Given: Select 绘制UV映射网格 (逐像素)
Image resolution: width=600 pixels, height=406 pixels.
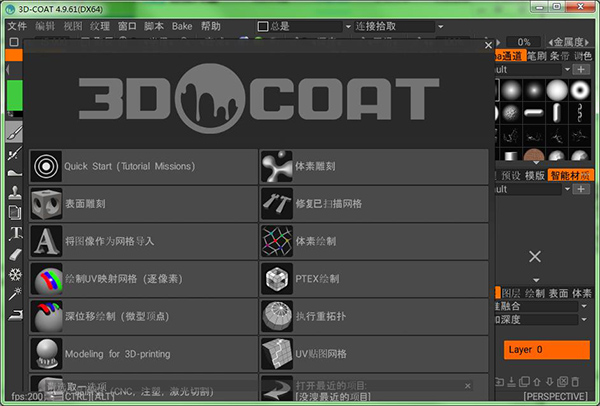Looking at the screenshot, I should click(x=143, y=279).
